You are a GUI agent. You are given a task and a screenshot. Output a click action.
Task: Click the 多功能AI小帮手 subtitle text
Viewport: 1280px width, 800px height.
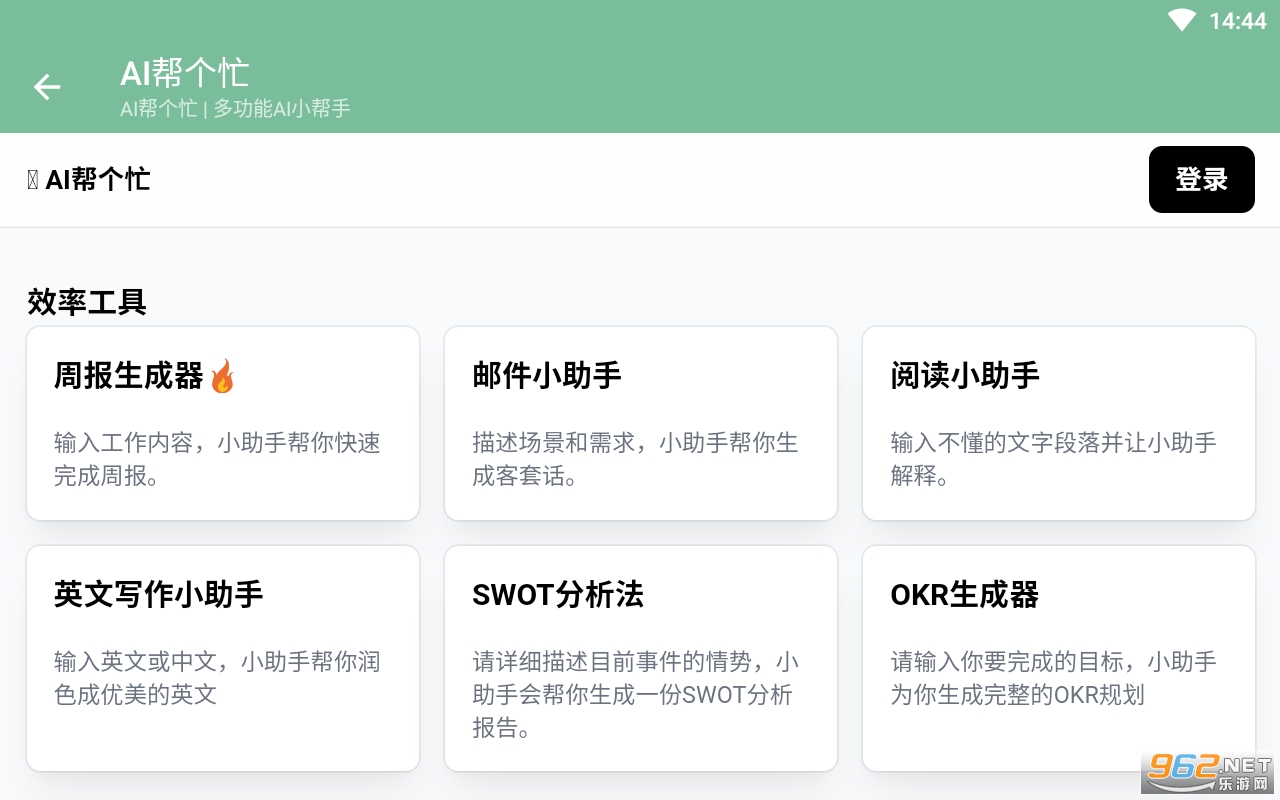pyautogui.click(x=282, y=108)
